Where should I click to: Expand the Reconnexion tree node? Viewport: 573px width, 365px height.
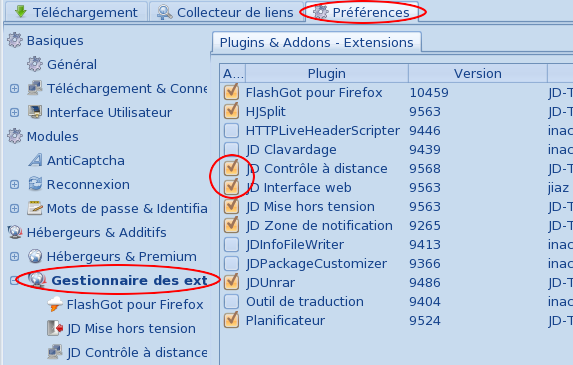tap(14, 185)
